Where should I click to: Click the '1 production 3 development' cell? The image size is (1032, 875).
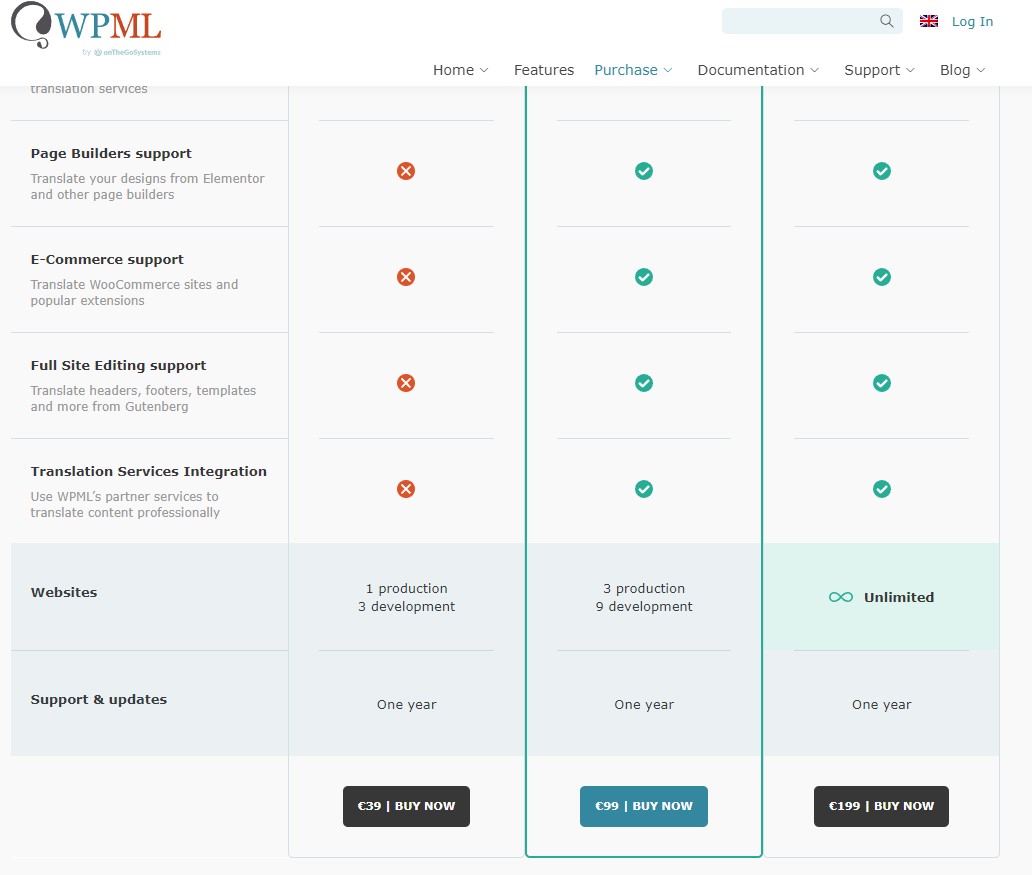pyautogui.click(x=406, y=597)
